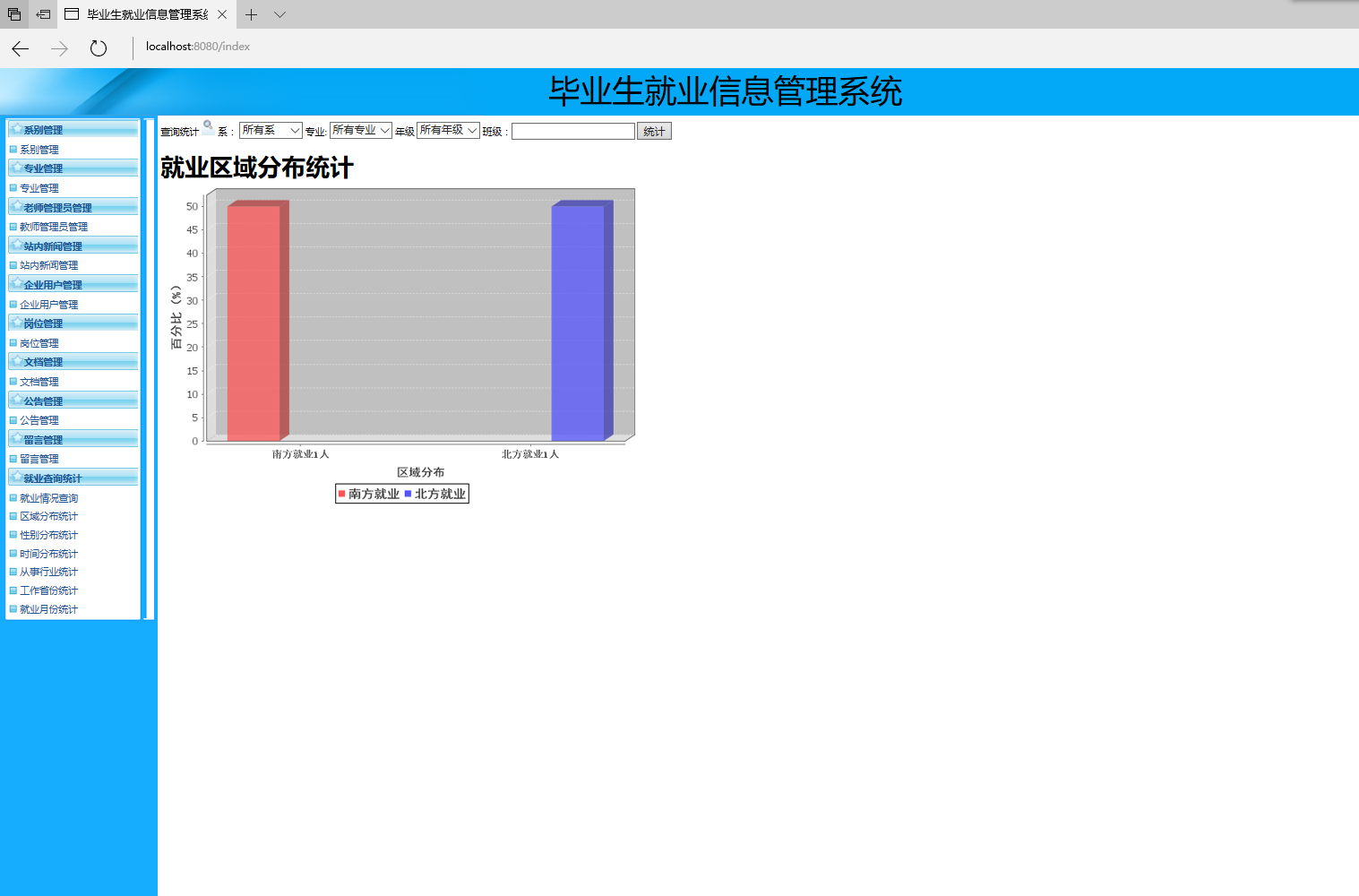This screenshot has width=1359, height=896.
Task: Open the 所有专业 major dropdown
Action: click(361, 130)
